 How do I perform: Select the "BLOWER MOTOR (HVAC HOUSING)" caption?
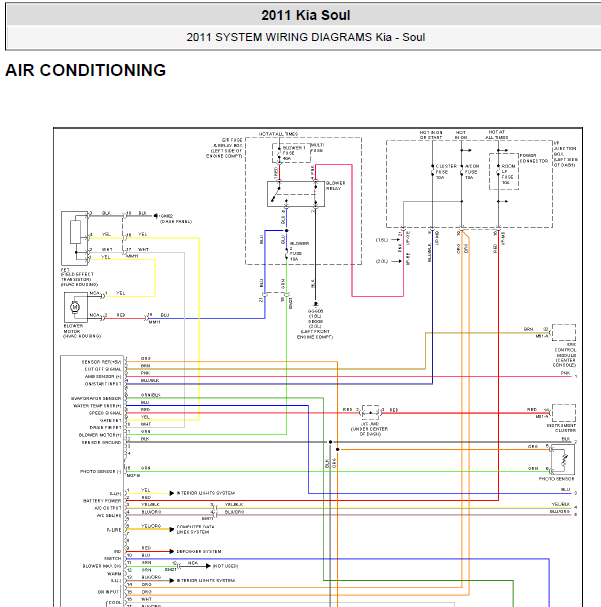pos(82,331)
